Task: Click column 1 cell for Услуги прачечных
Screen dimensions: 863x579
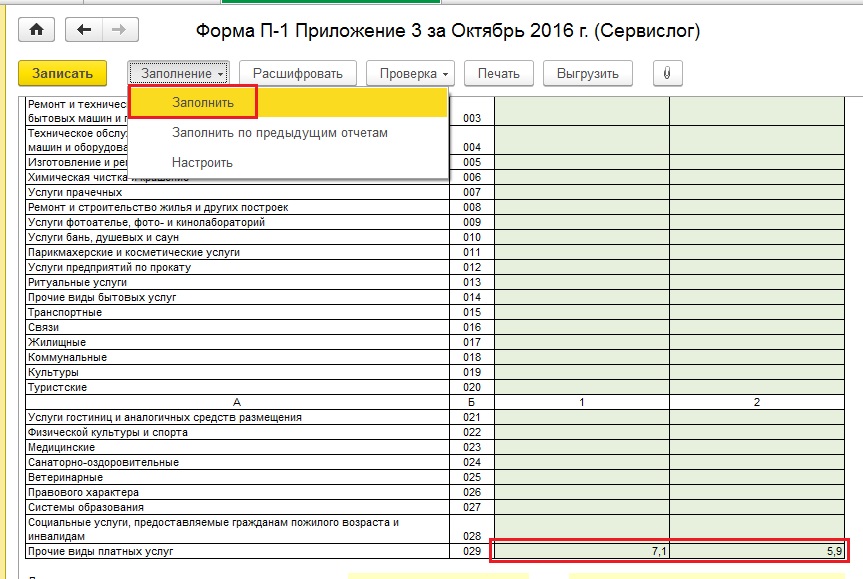Action: [x=582, y=192]
